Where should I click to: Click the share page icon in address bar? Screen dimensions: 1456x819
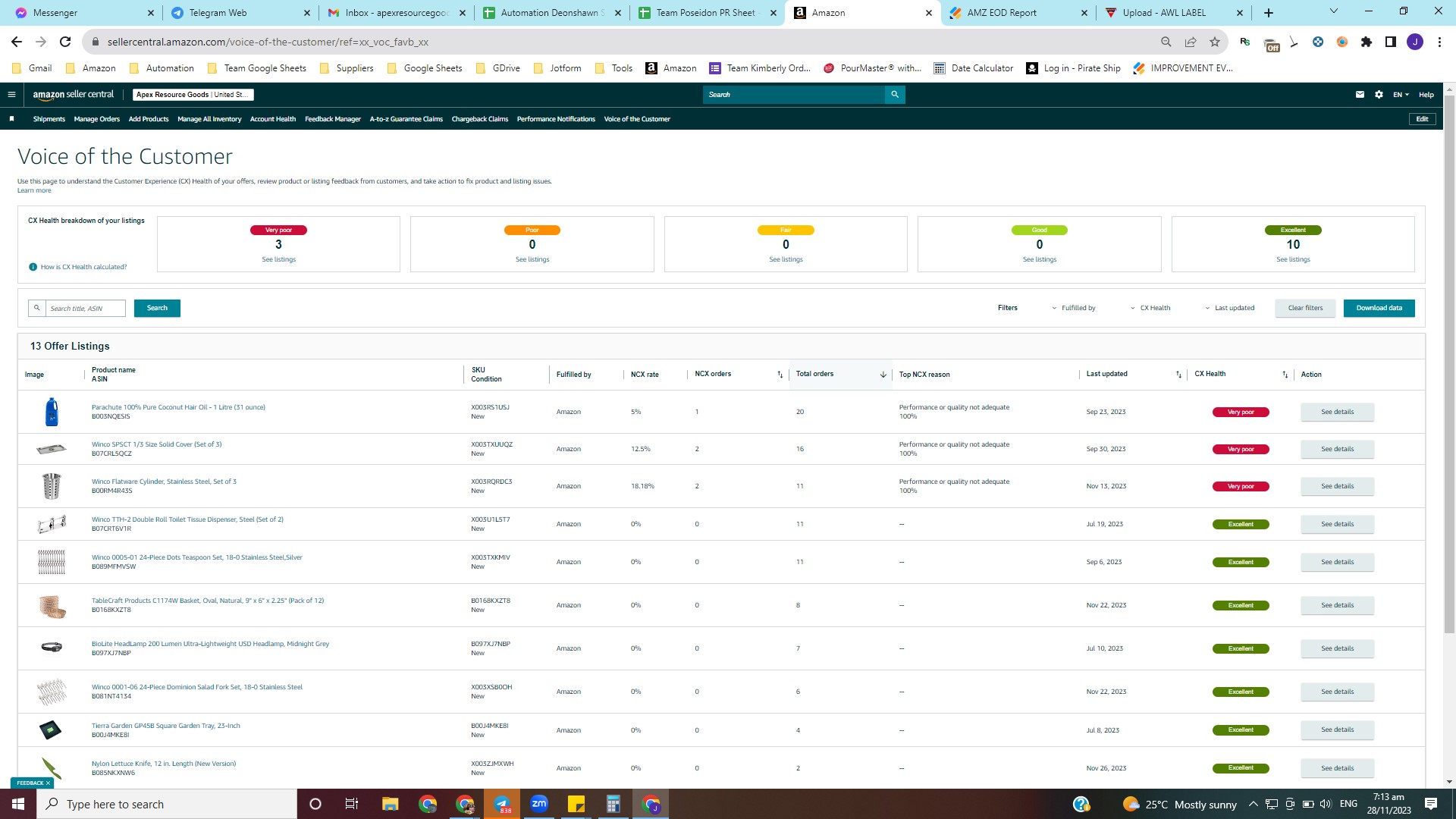1191,42
